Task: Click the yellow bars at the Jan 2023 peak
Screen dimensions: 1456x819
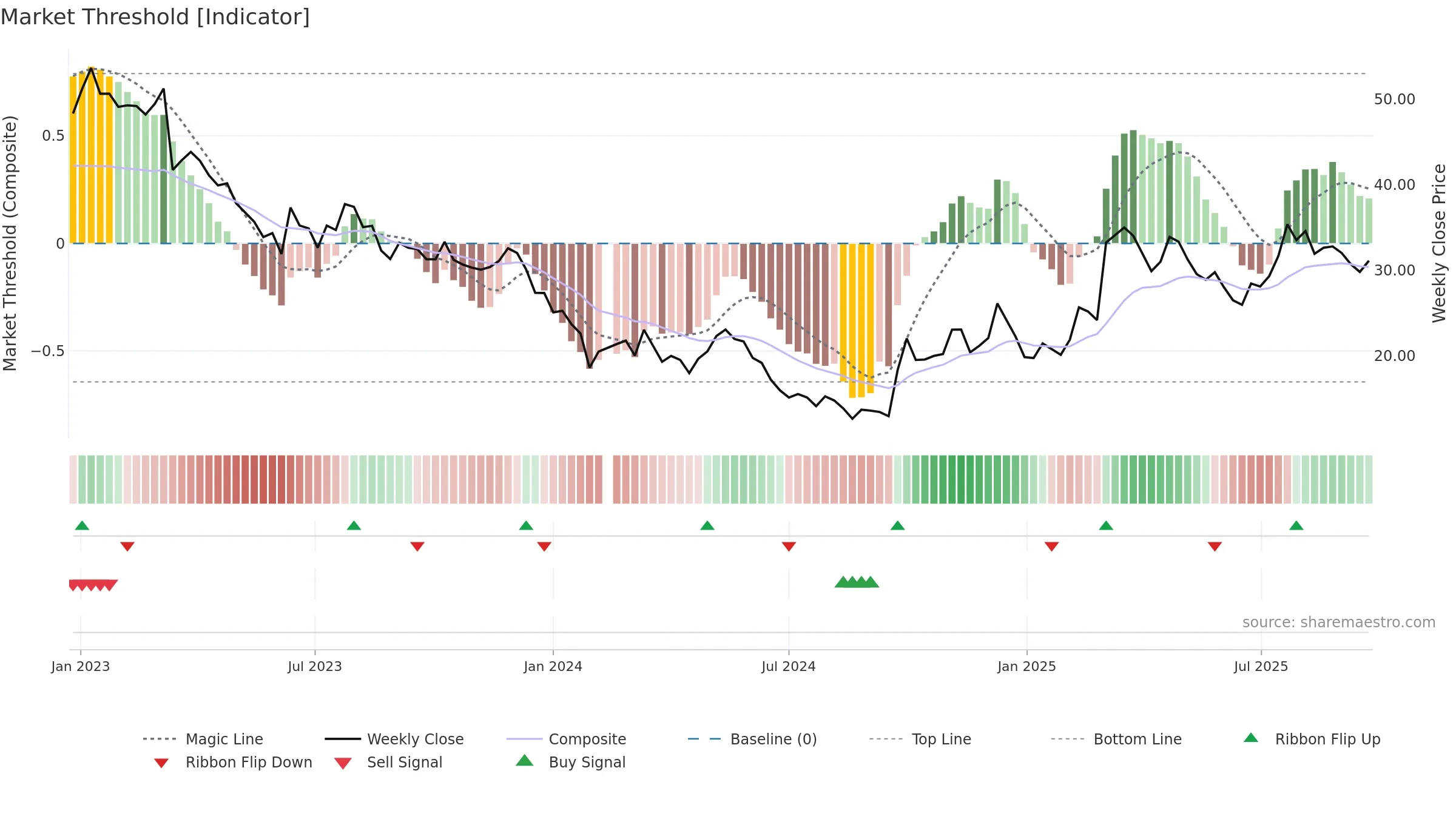Action: pos(91,155)
